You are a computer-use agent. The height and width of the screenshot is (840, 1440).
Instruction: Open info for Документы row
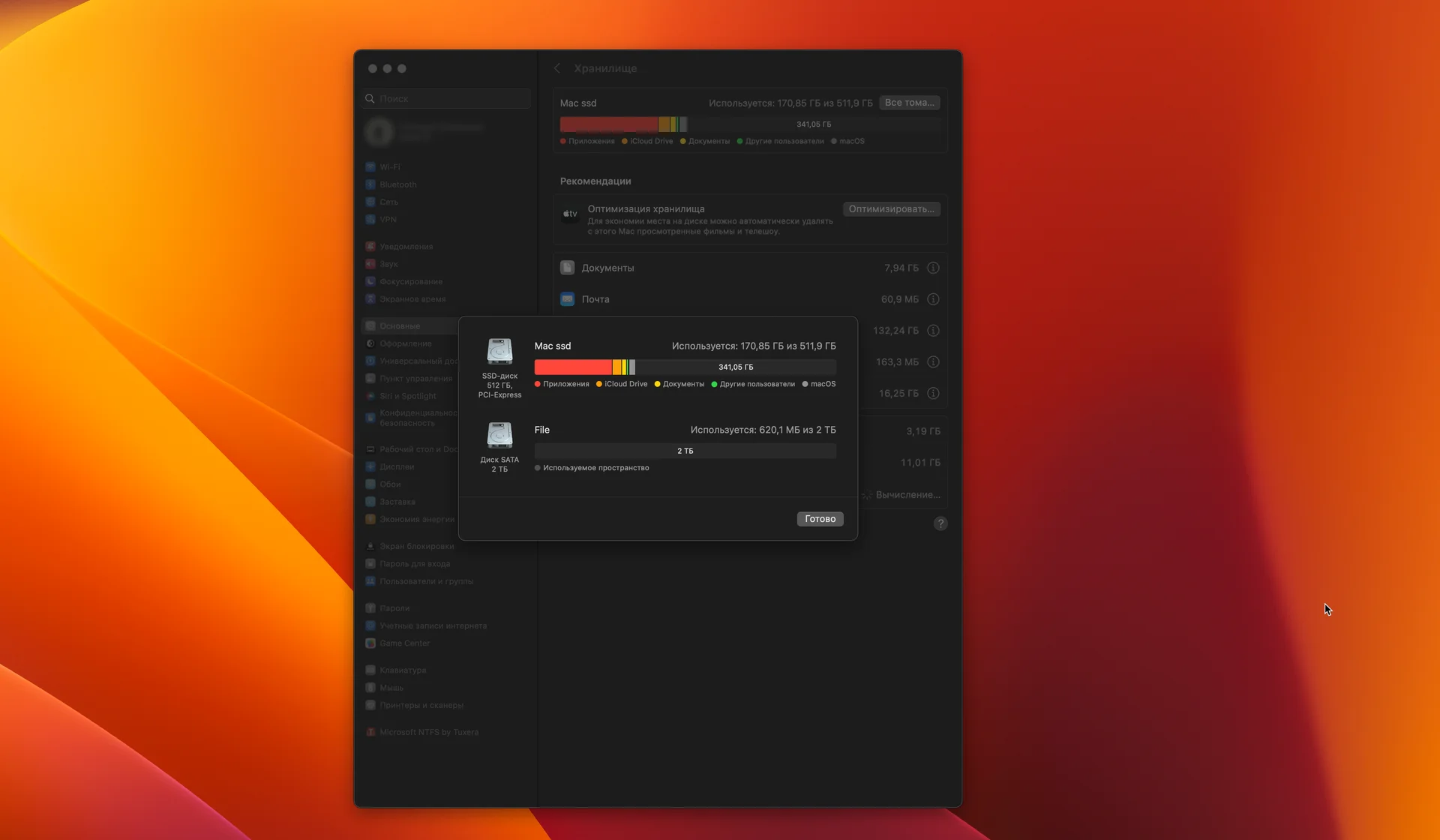point(933,268)
